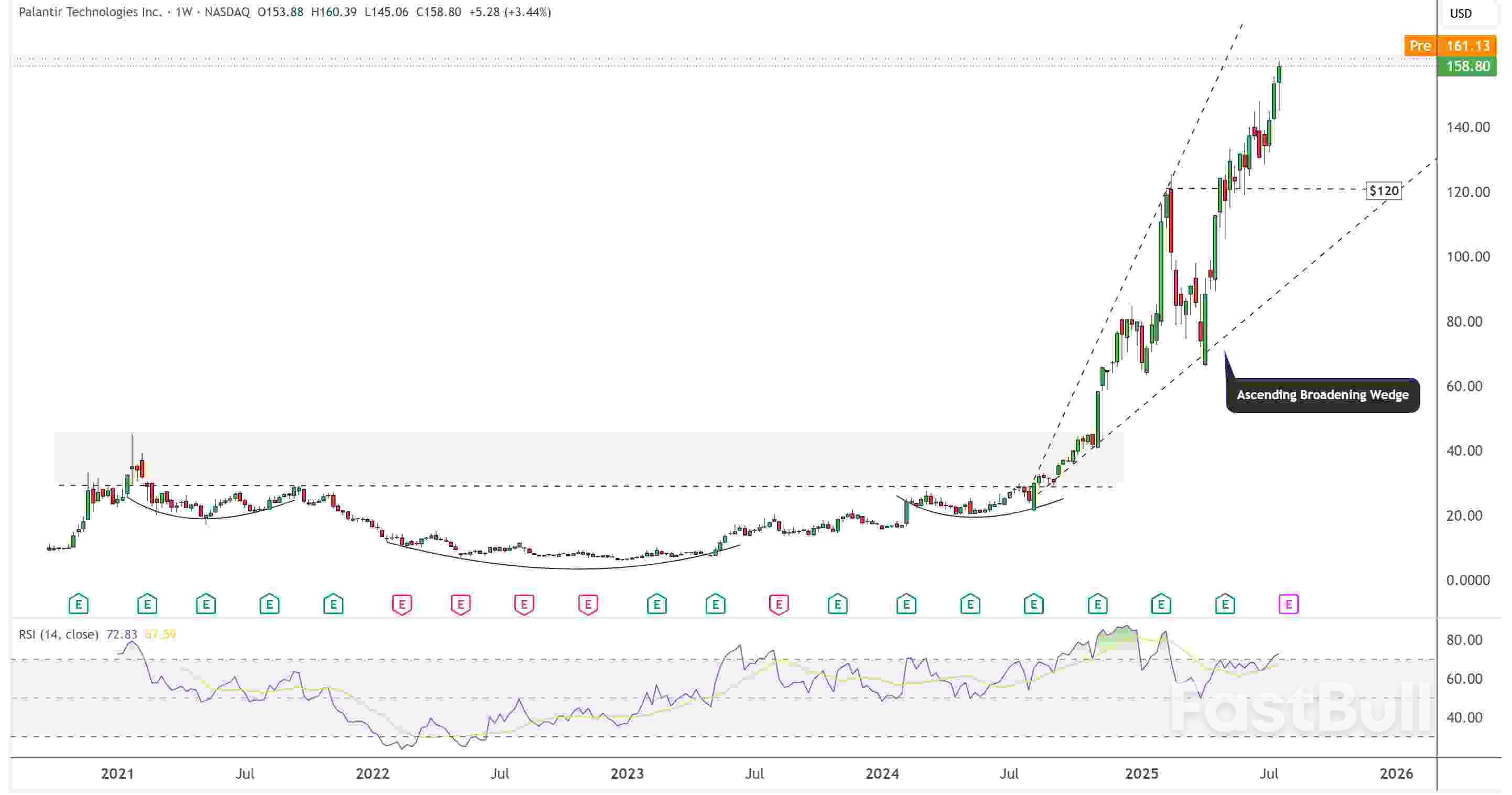Toggle the orange Pre-market price badge
The width and height of the screenshot is (1512, 795).
coord(1420,46)
